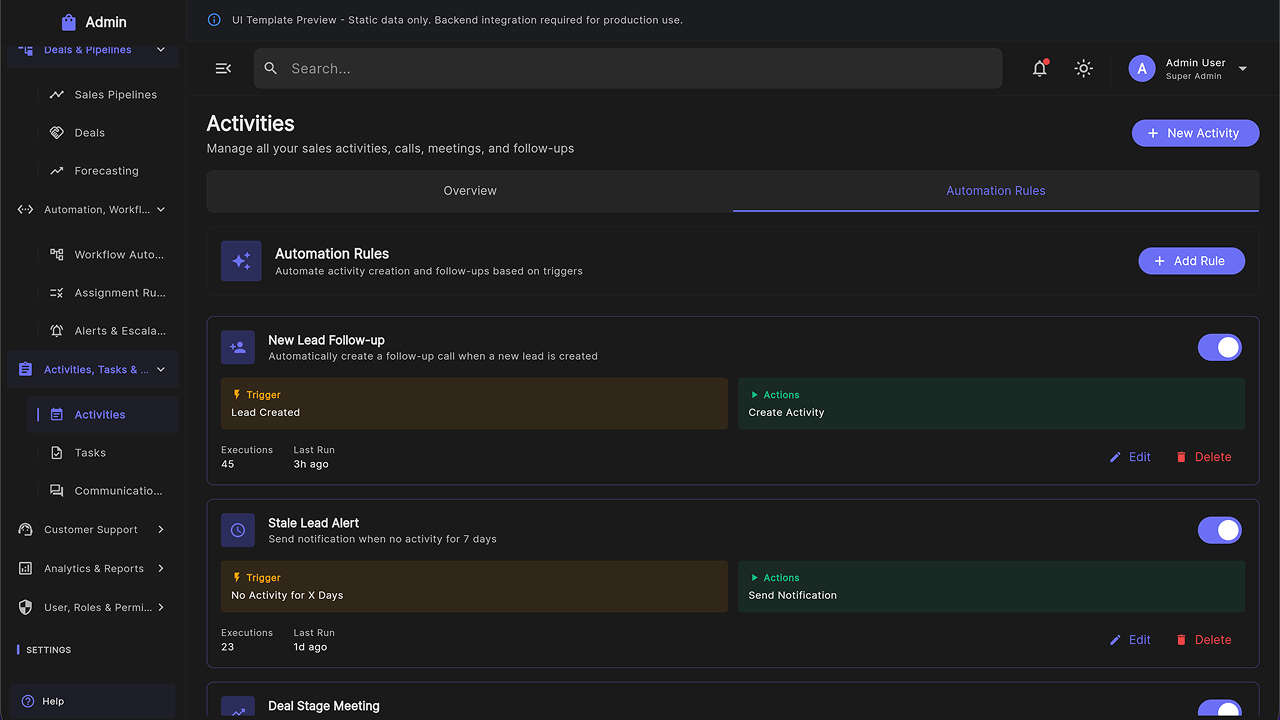Click the Add Rule button
Image resolution: width=1280 pixels, height=720 pixels.
click(1191, 261)
